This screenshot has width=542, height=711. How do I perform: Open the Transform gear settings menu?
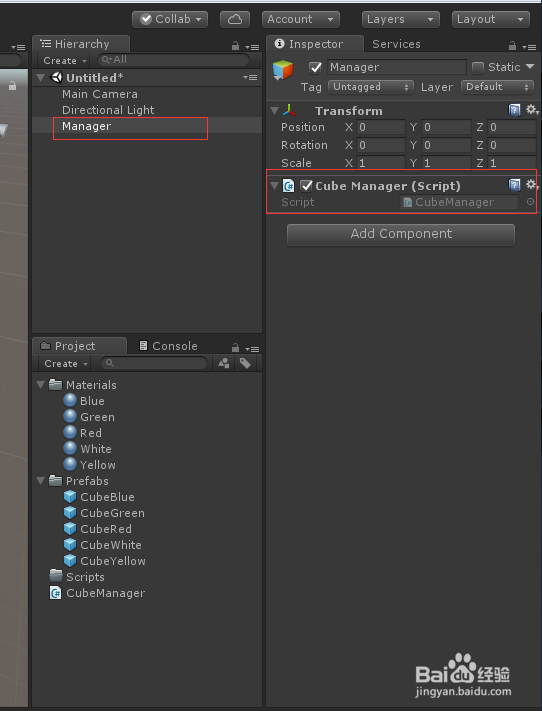point(532,109)
